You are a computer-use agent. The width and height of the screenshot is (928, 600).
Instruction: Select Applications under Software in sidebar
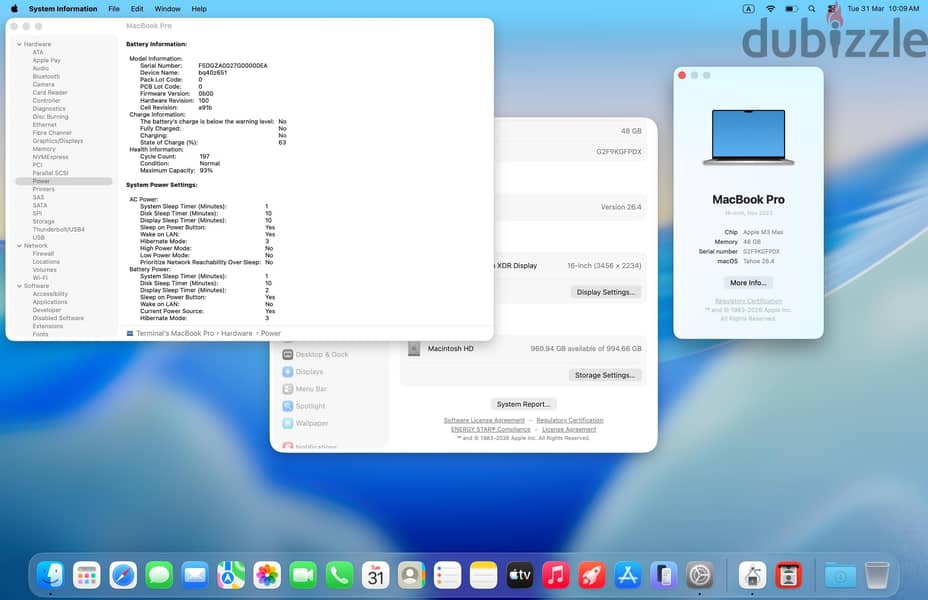point(50,302)
